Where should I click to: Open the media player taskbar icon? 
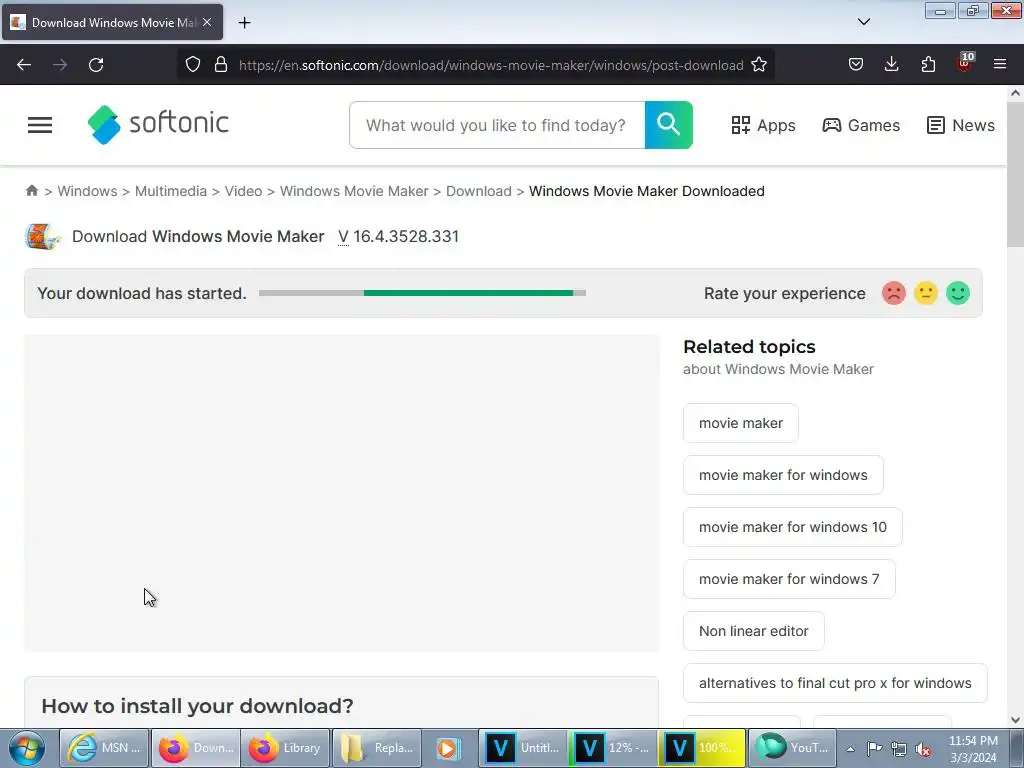tap(449, 748)
